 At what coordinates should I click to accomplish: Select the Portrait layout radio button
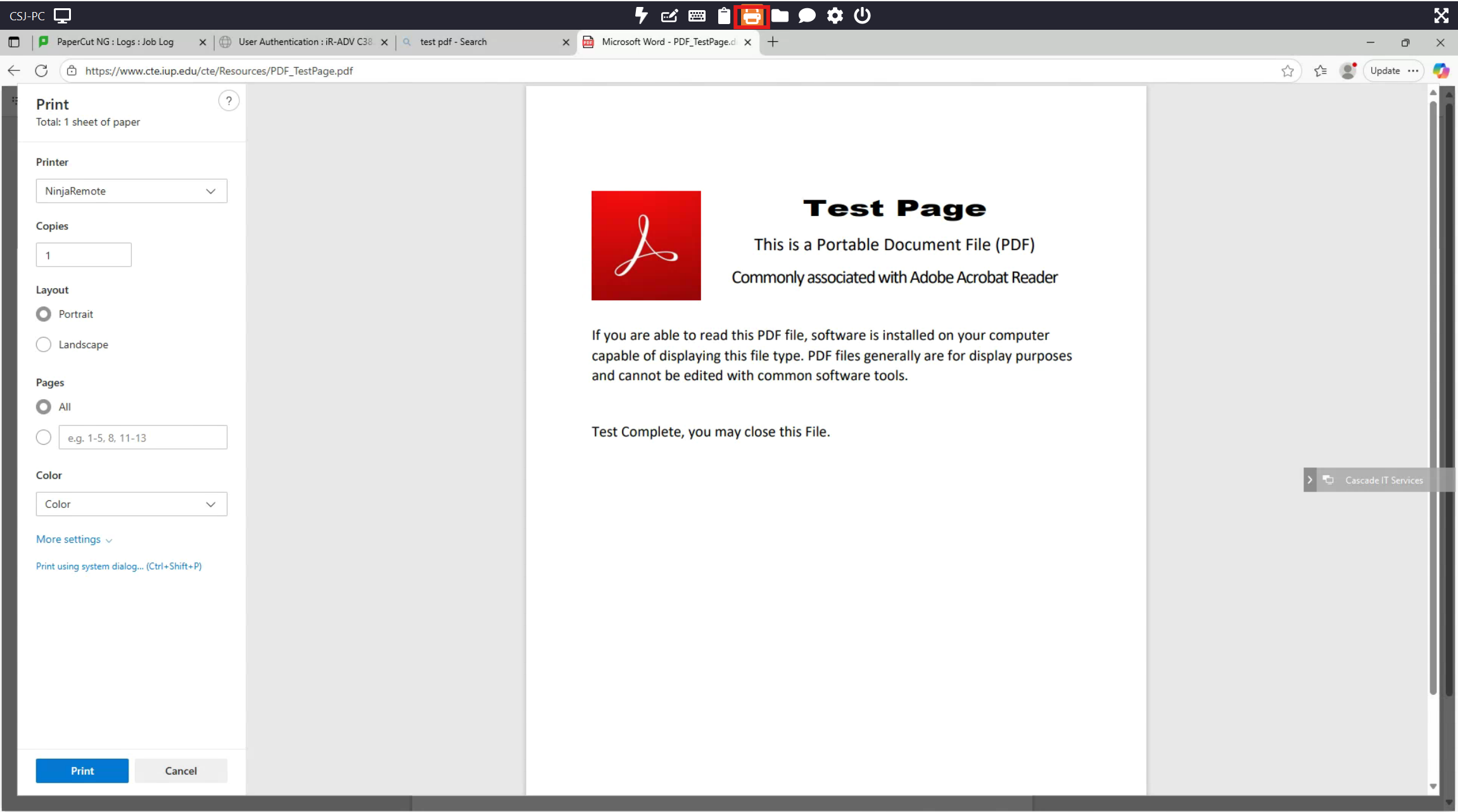coord(44,314)
